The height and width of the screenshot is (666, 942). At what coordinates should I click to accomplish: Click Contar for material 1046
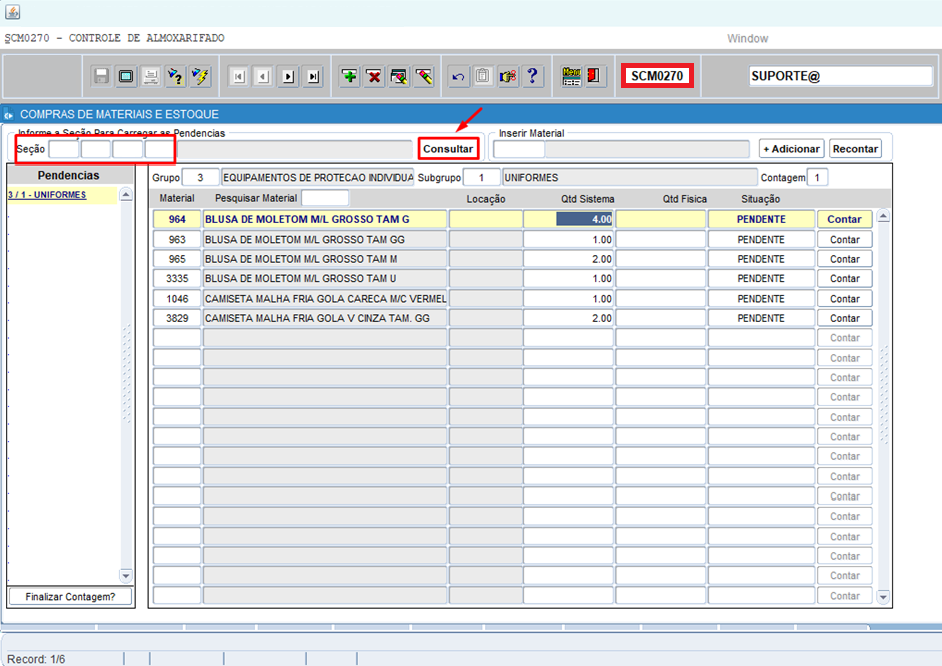coord(844,298)
